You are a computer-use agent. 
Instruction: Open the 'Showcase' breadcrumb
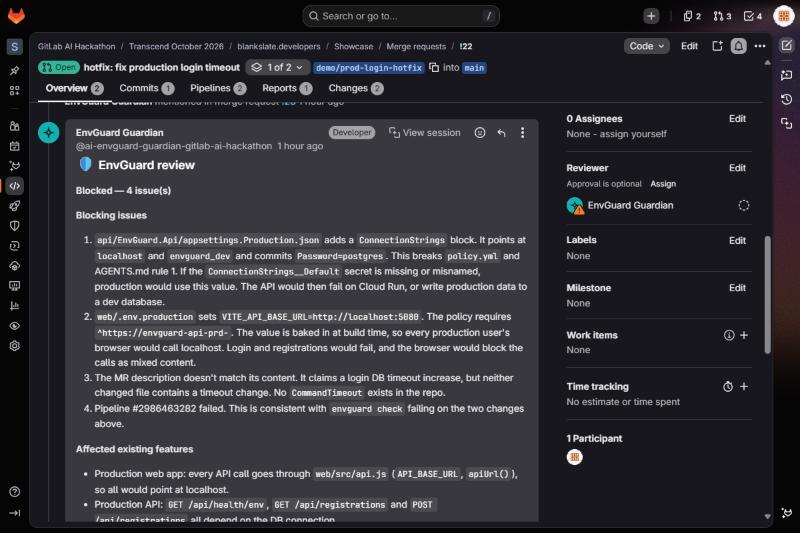pyautogui.click(x=353, y=46)
